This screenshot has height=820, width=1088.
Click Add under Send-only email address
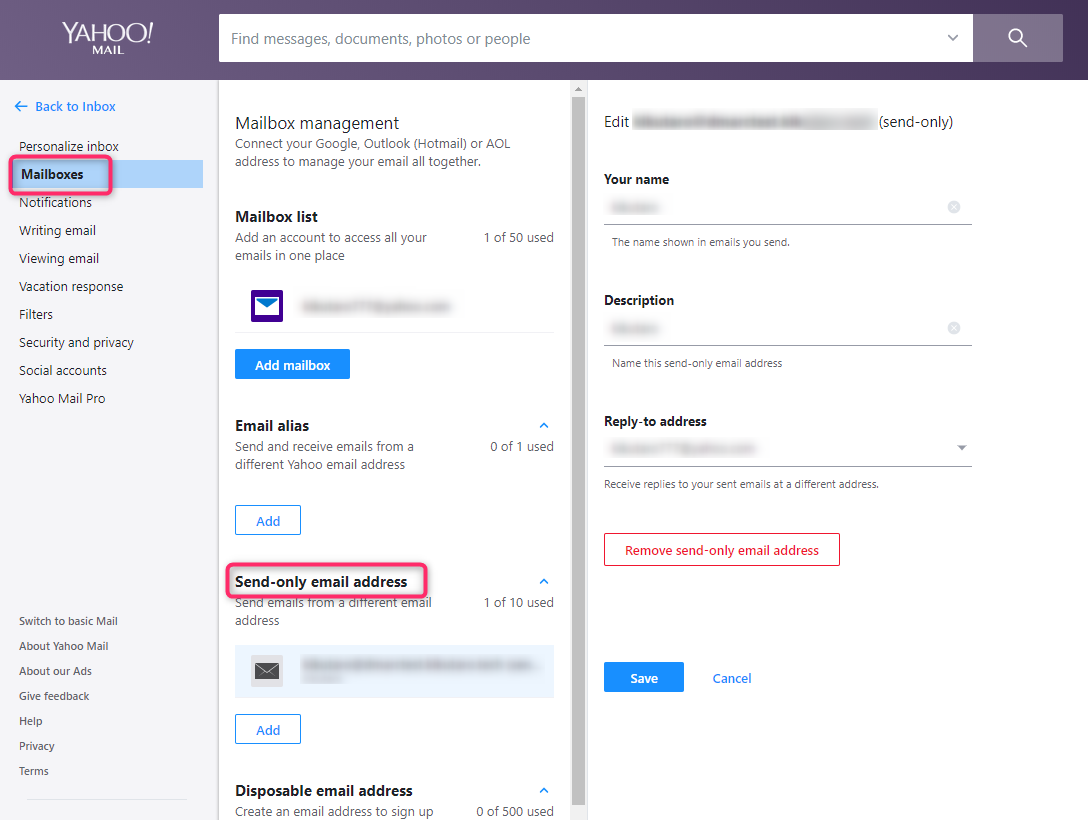click(268, 729)
